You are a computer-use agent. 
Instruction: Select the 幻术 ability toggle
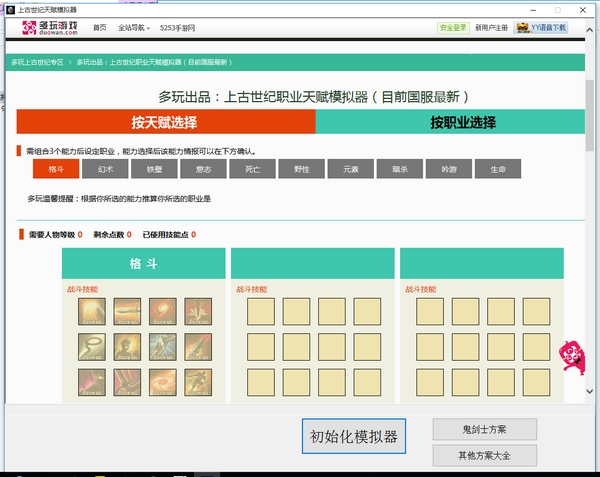pos(104,170)
